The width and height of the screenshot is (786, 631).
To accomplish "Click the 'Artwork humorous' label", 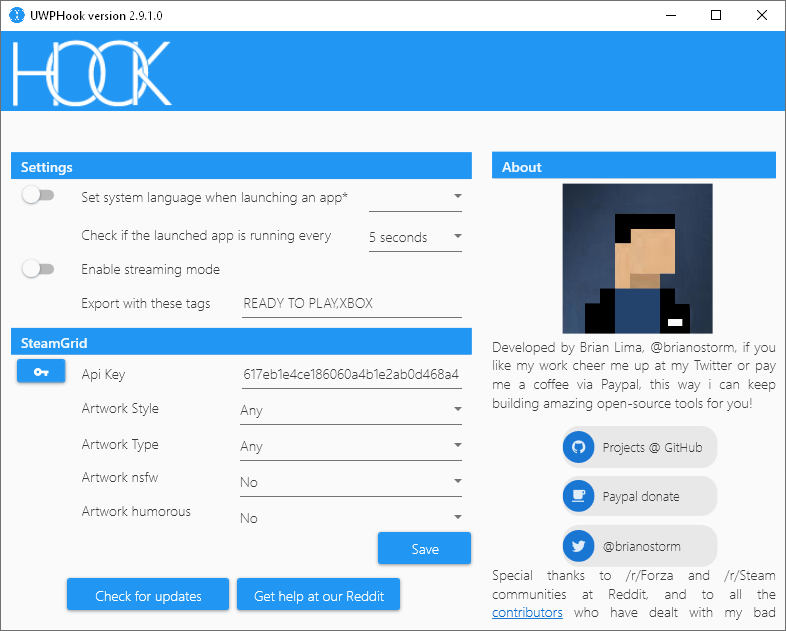I will 136,511.
